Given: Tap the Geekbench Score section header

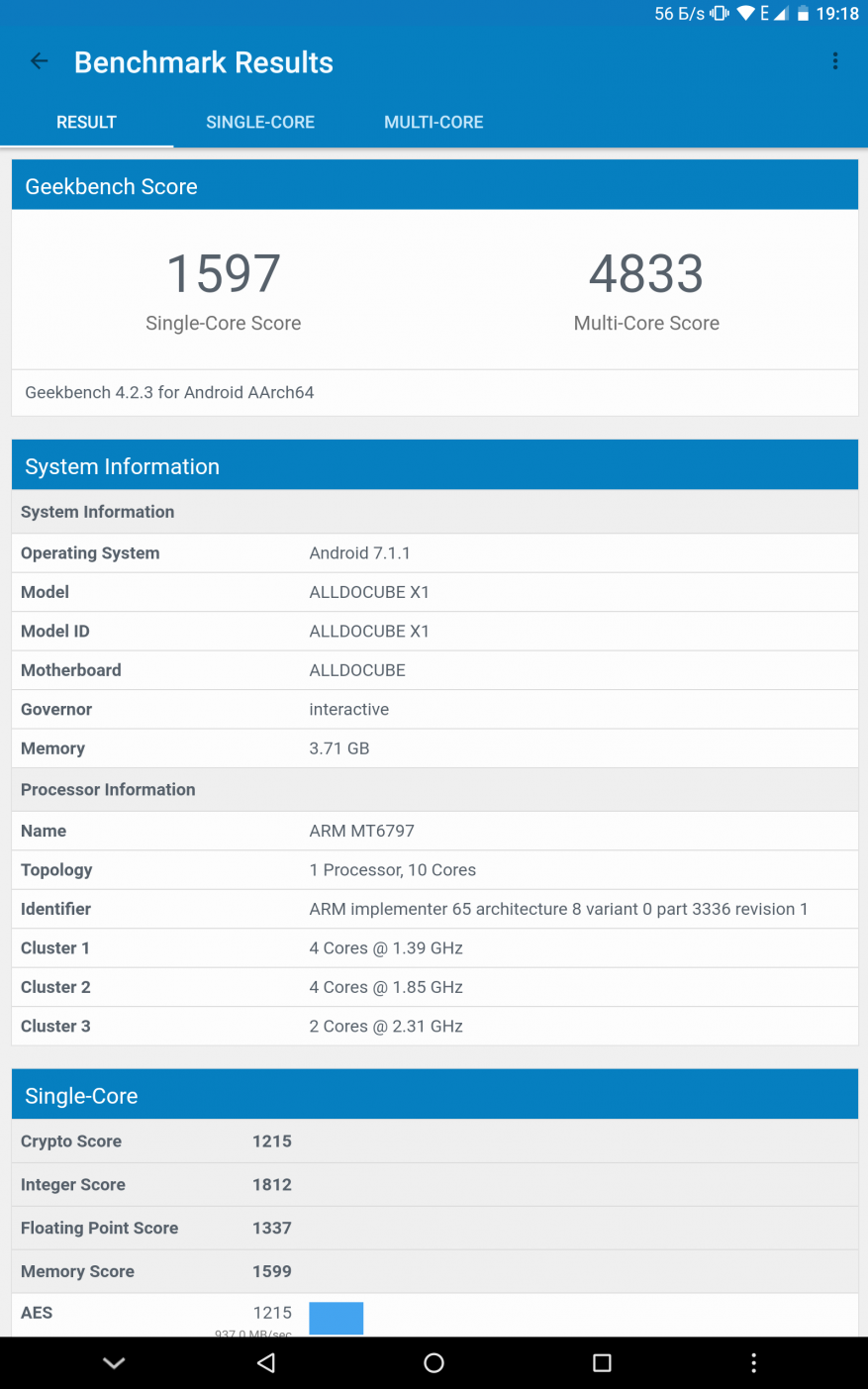Looking at the screenshot, I should (x=434, y=185).
